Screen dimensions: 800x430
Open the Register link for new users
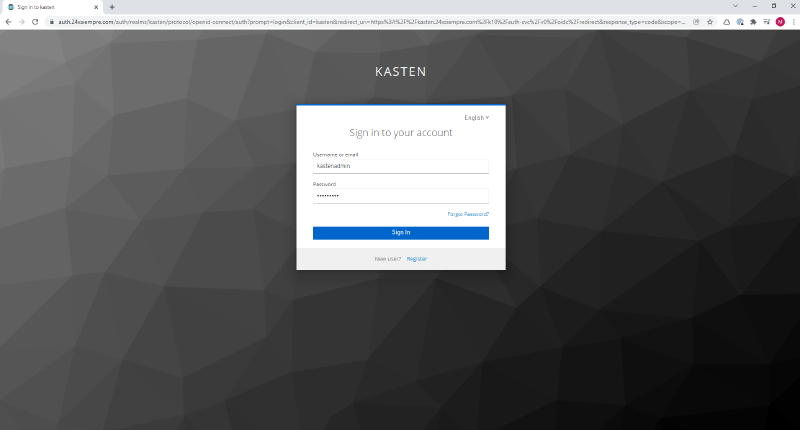point(416,259)
